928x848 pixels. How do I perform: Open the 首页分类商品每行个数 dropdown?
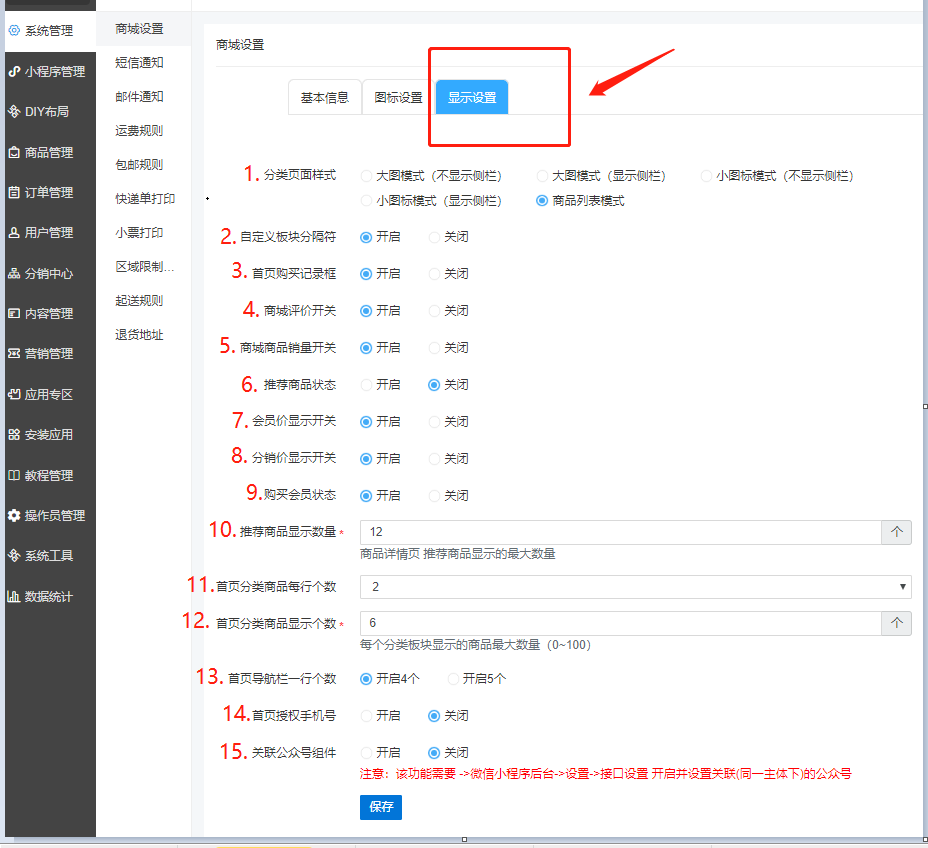635,587
